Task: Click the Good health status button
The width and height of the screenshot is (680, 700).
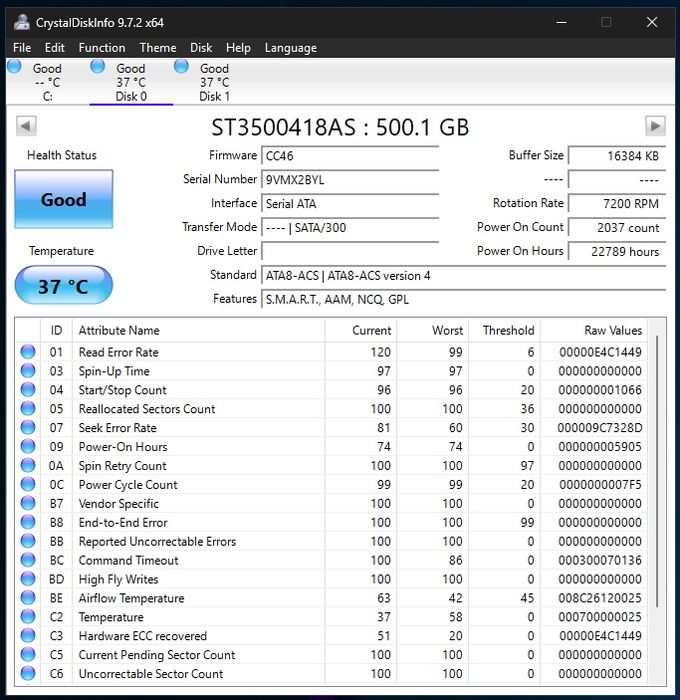Action: [x=64, y=199]
